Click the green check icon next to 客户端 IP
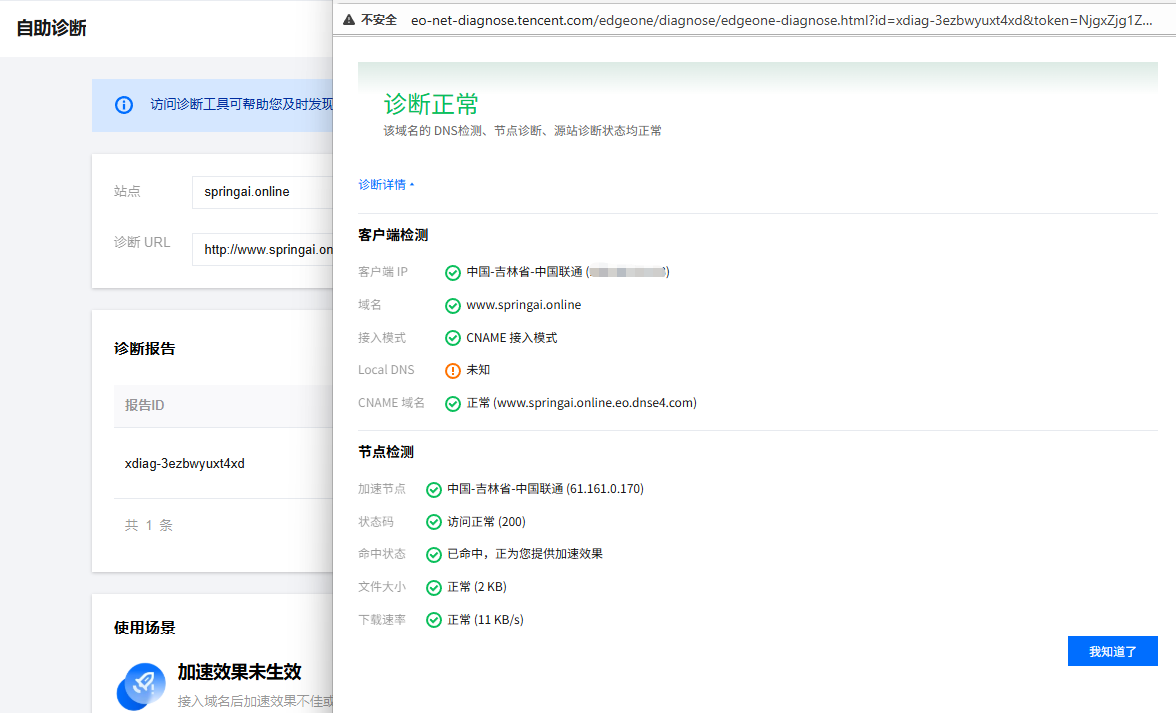The width and height of the screenshot is (1176, 713). (453, 272)
